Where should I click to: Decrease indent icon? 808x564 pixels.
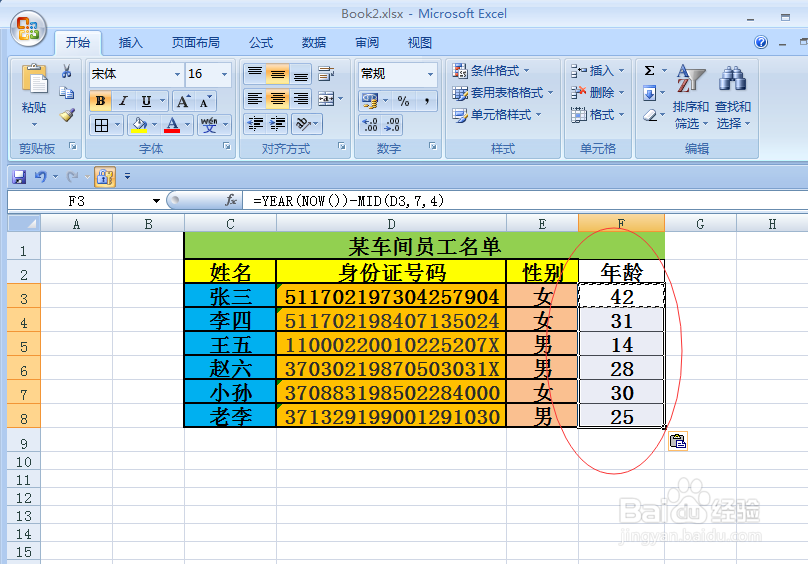pyautogui.click(x=255, y=124)
